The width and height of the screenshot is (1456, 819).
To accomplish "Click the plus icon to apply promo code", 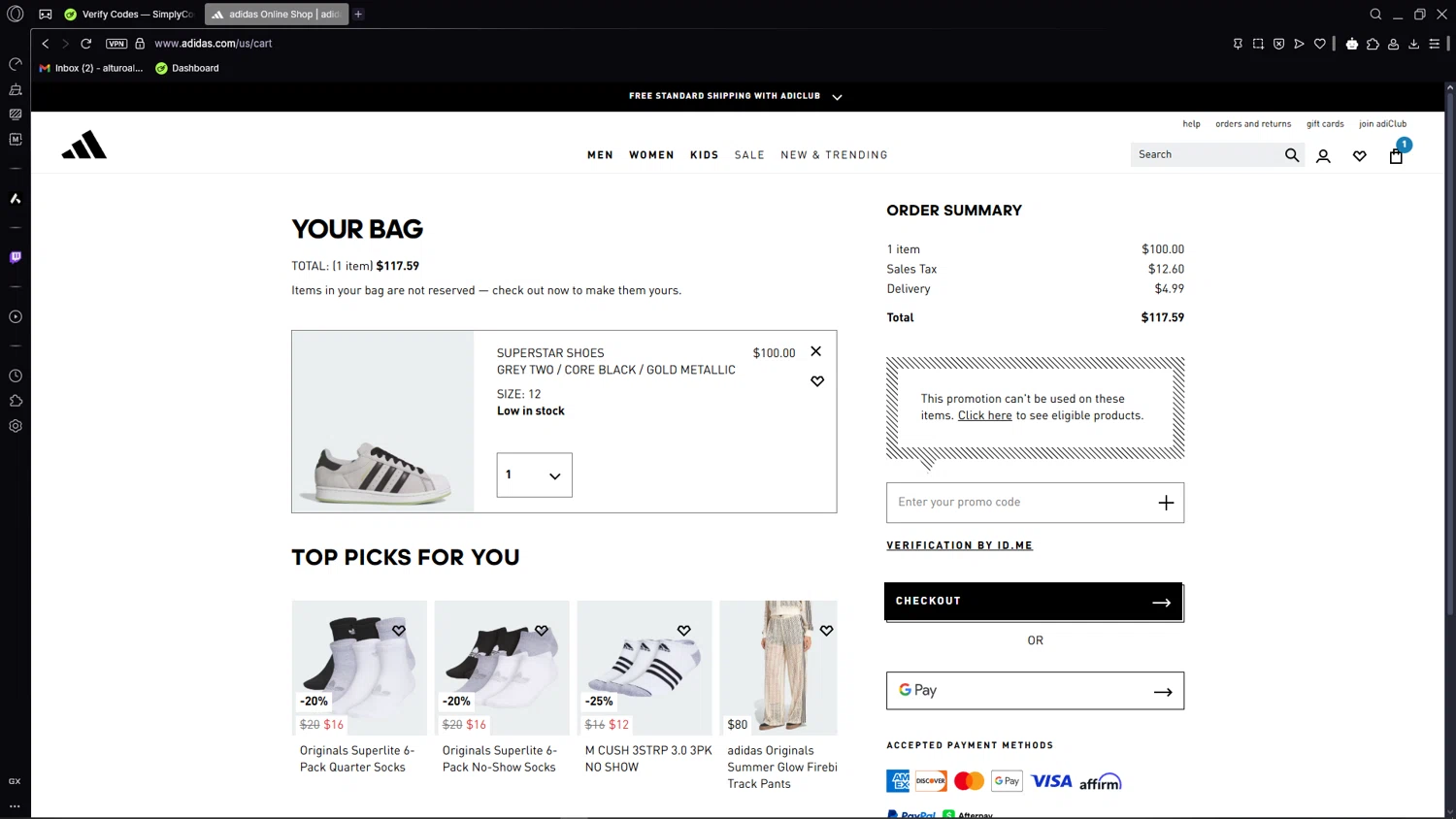I will point(1166,503).
